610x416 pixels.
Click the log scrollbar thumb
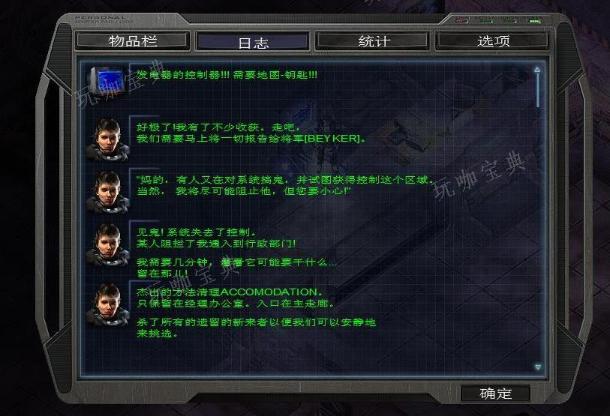click(538, 90)
